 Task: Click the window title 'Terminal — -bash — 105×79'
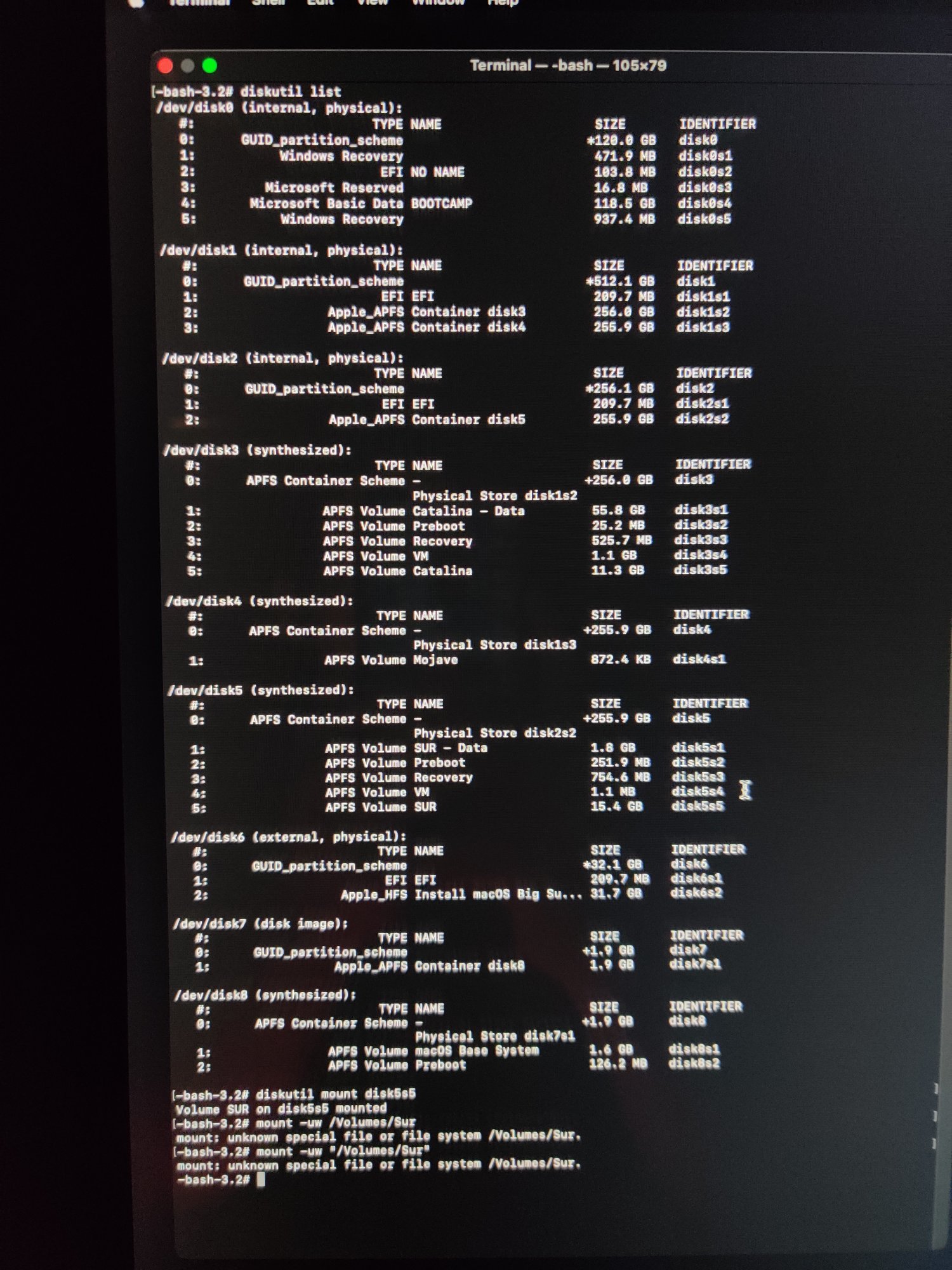click(568, 65)
